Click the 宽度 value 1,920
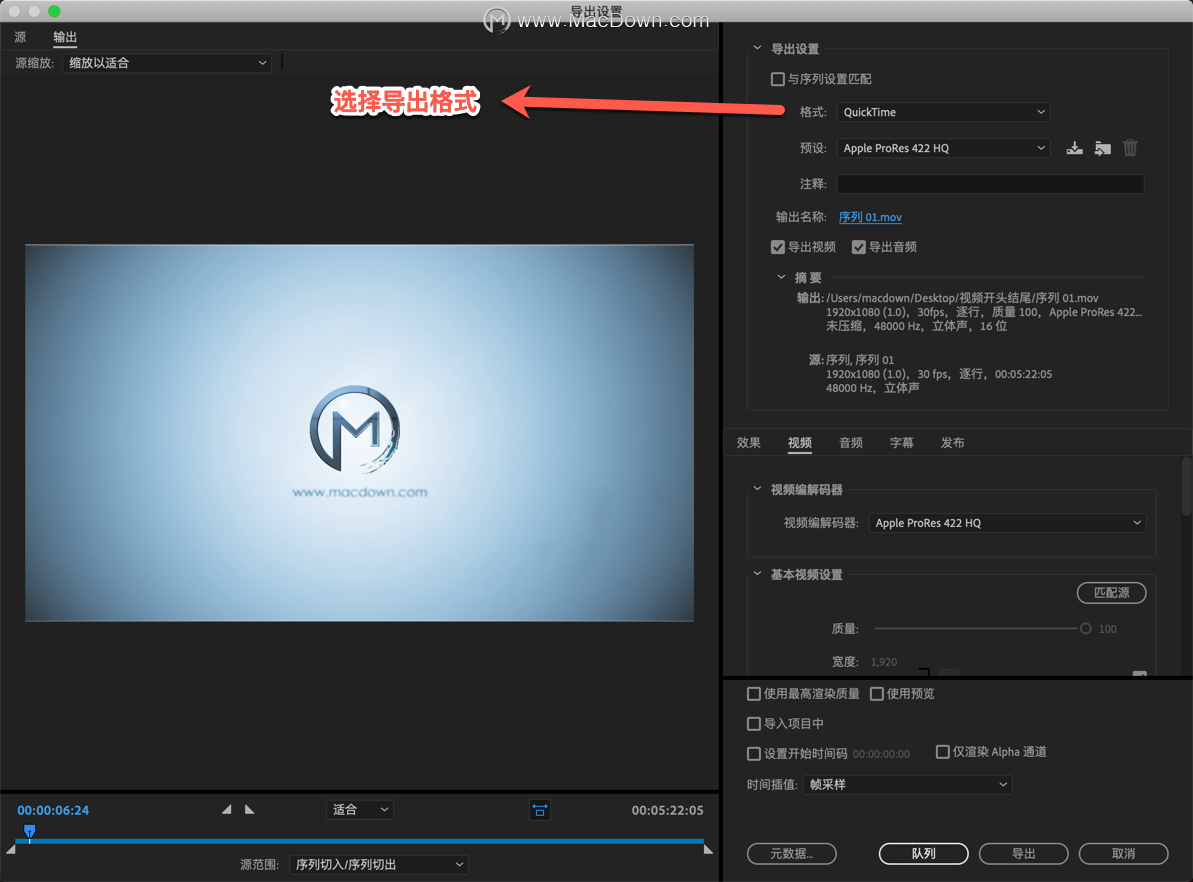The width and height of the screenshot is (1193, 882). [x=884, y=662]
